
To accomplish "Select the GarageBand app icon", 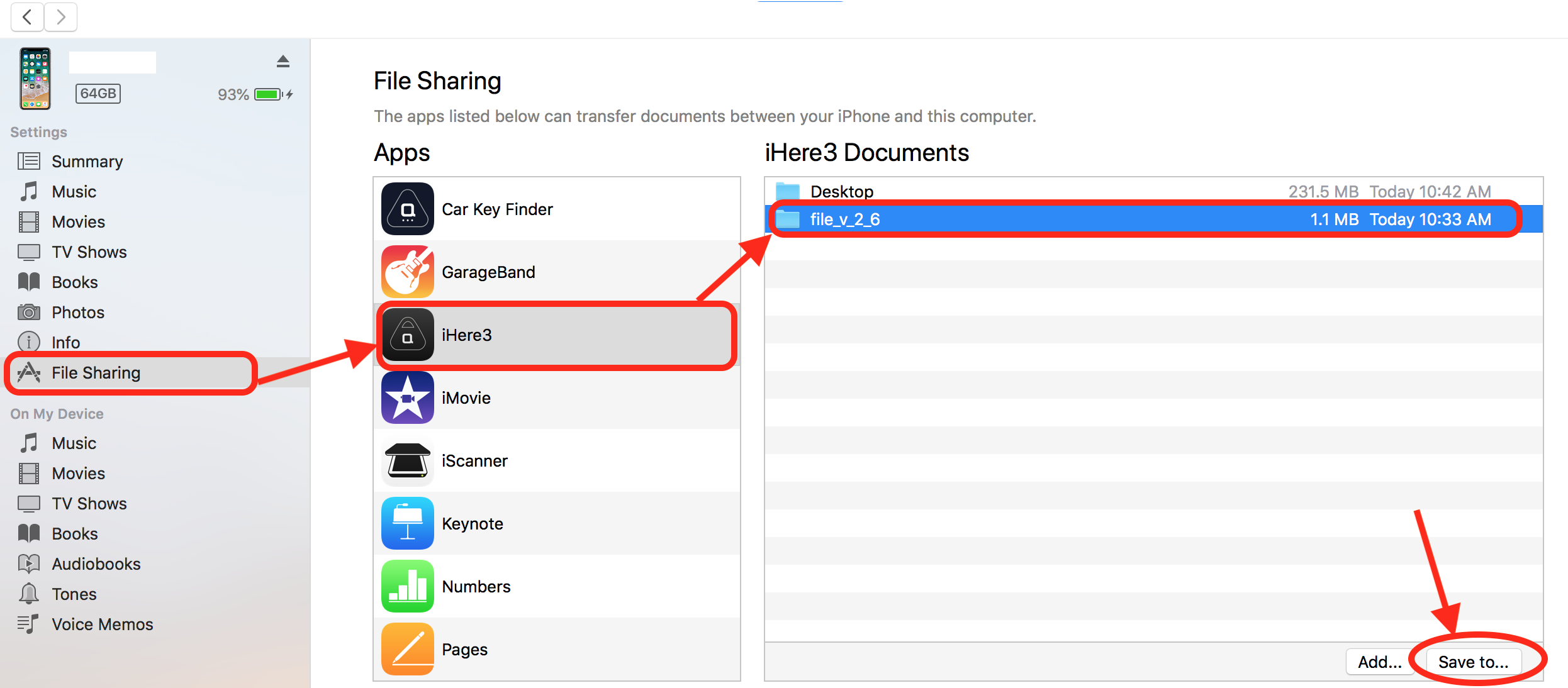I will (x=407, y=272).
